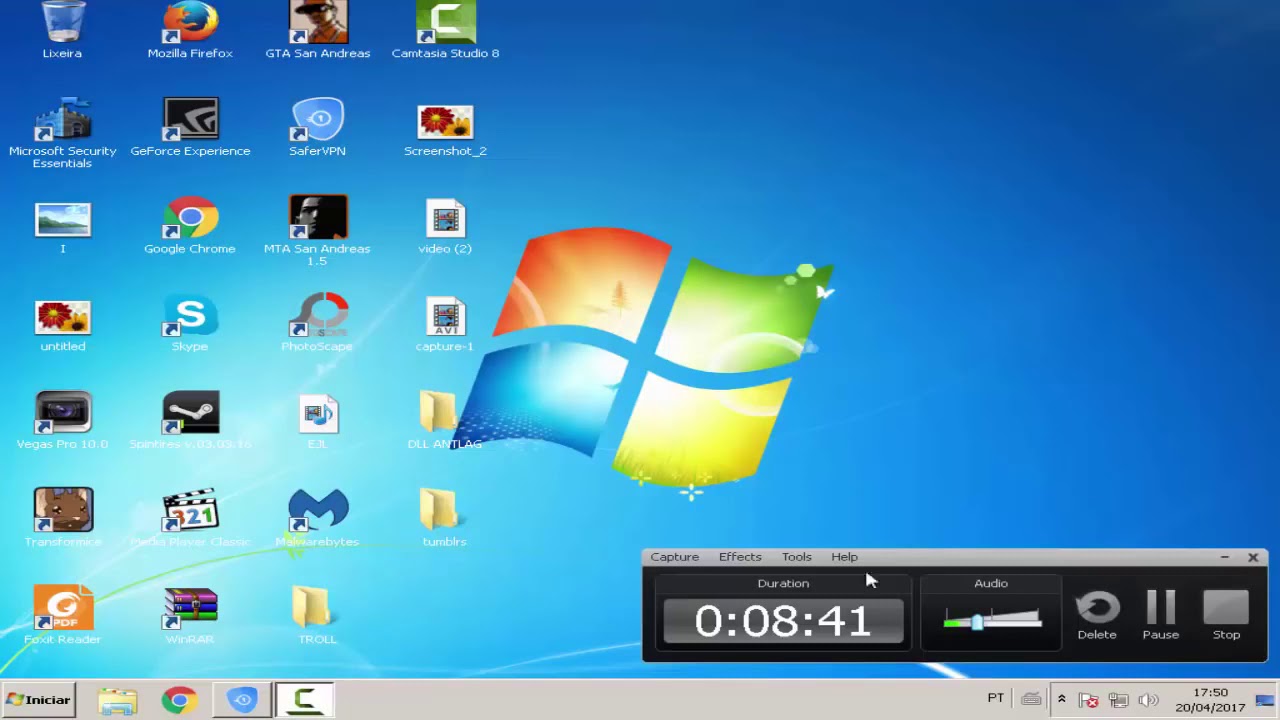Select the WinRAR desktop shortcut

point(190,615)
